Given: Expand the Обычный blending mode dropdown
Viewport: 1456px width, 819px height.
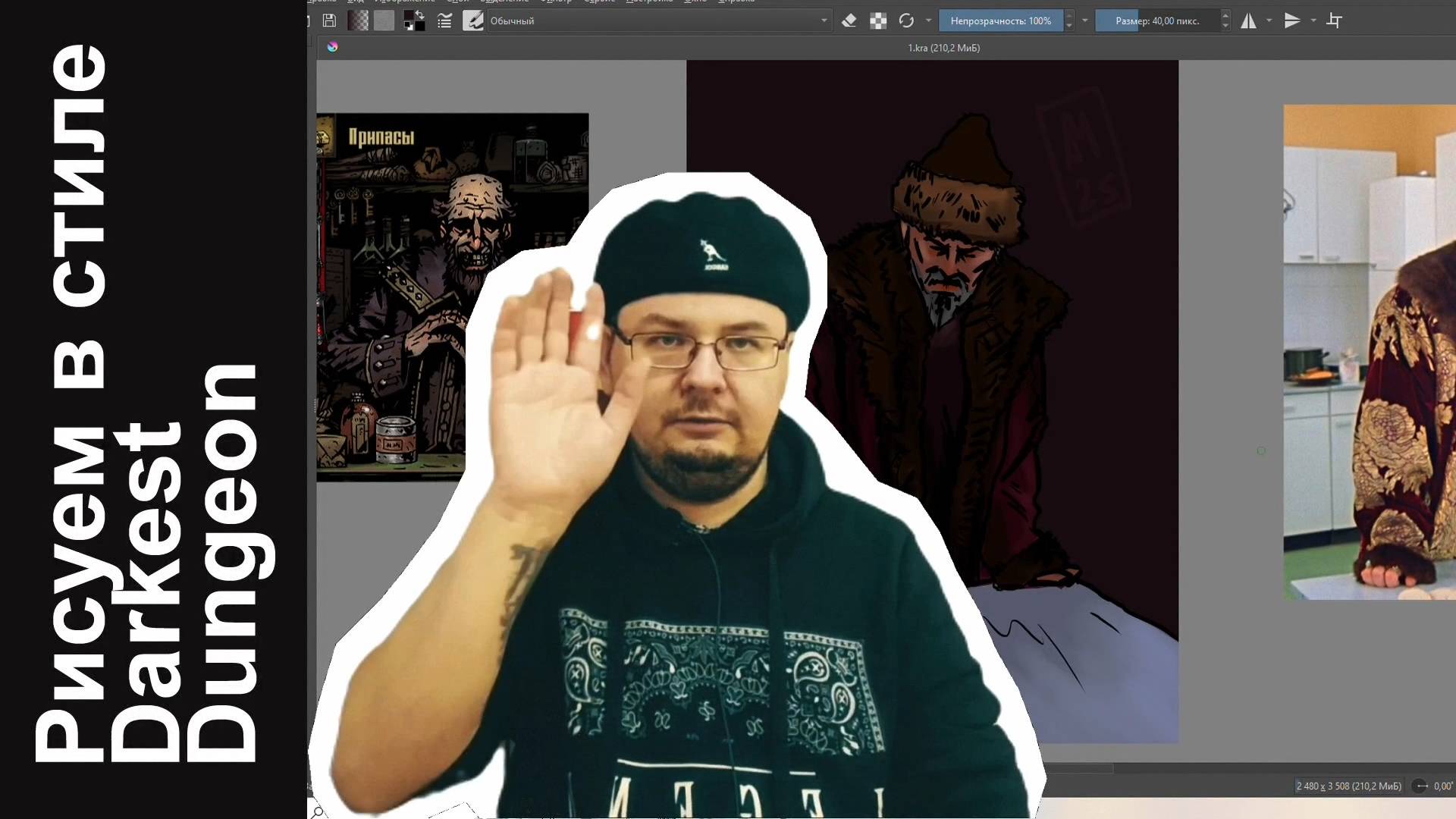Looking at the screenshot, I should [659, 20].
